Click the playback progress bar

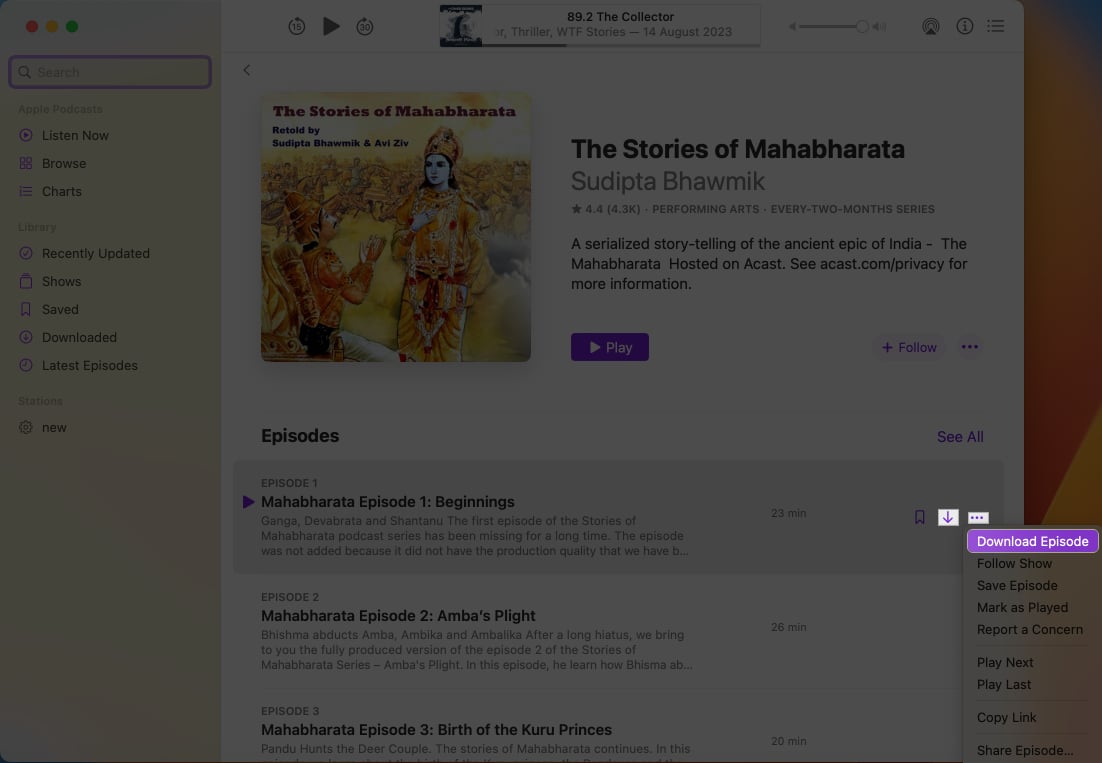[x=621, y=45]
